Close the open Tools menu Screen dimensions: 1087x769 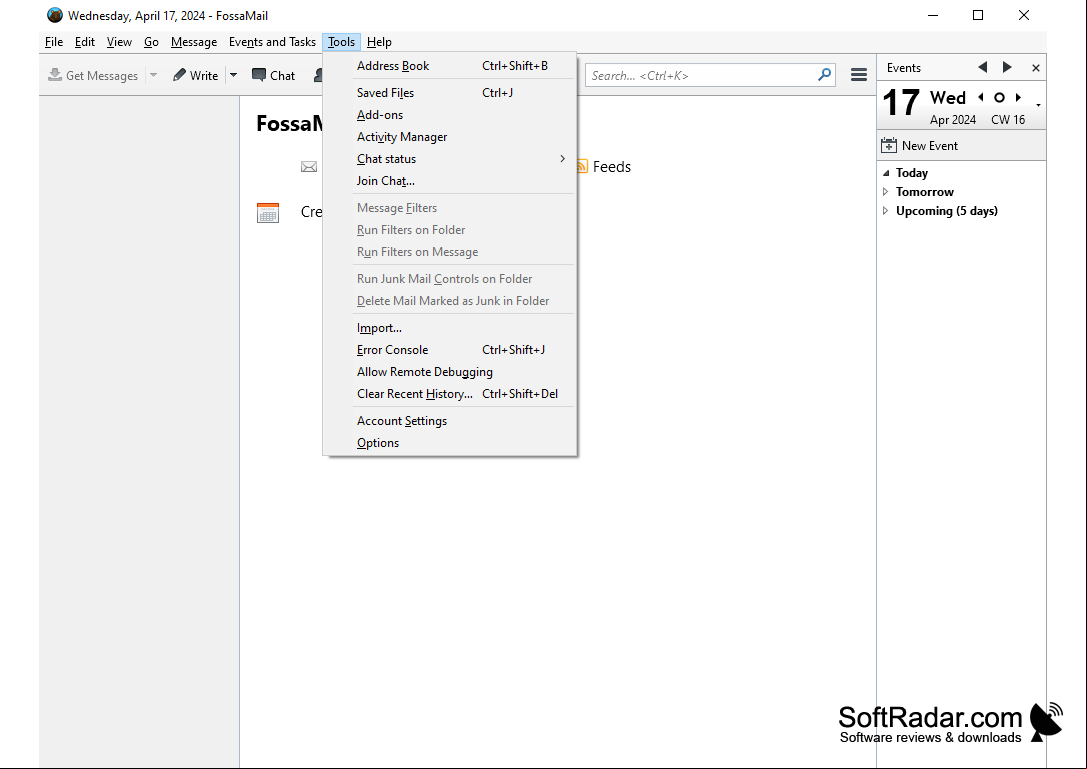coord(341,42)
